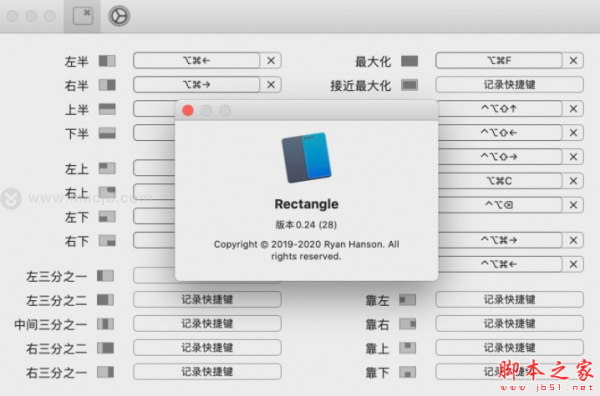Clear the 左半 shortcut with X

point(271,60)
